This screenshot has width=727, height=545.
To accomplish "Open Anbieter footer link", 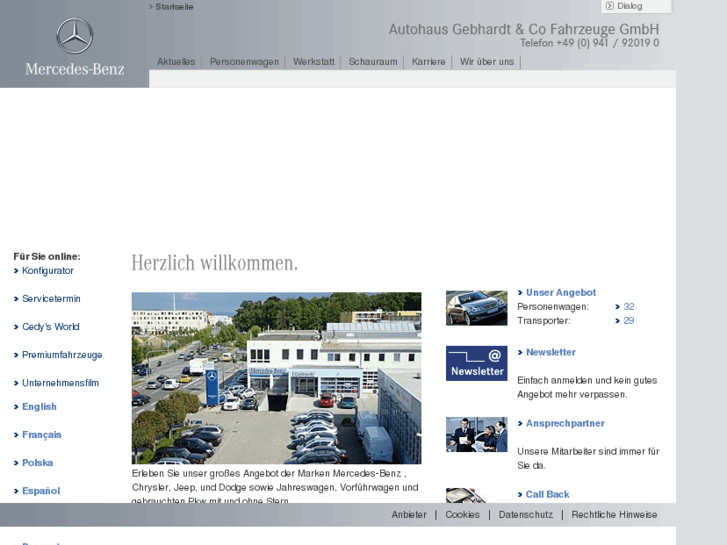I will coord(409,515).
